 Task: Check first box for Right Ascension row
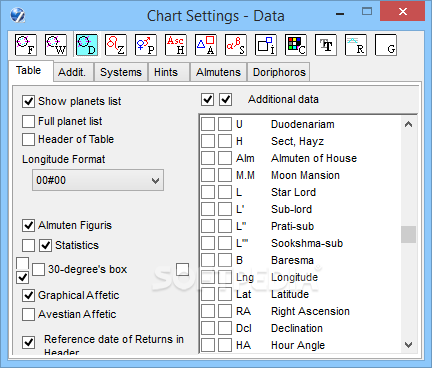[x=208, y=311]
